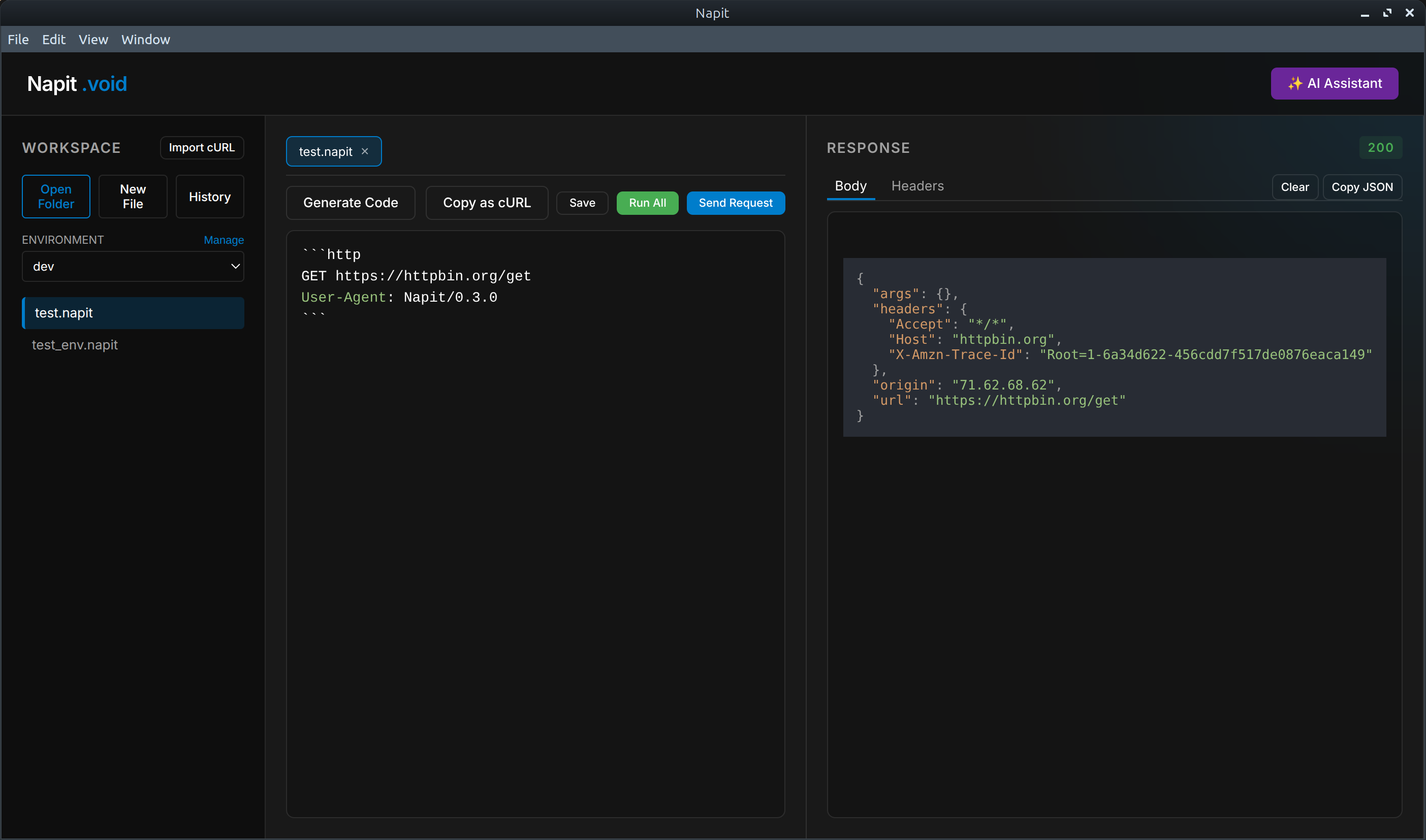
Task: Expand the dev environment dropdown
Action: pyautogui.click(x=133, y=266)
